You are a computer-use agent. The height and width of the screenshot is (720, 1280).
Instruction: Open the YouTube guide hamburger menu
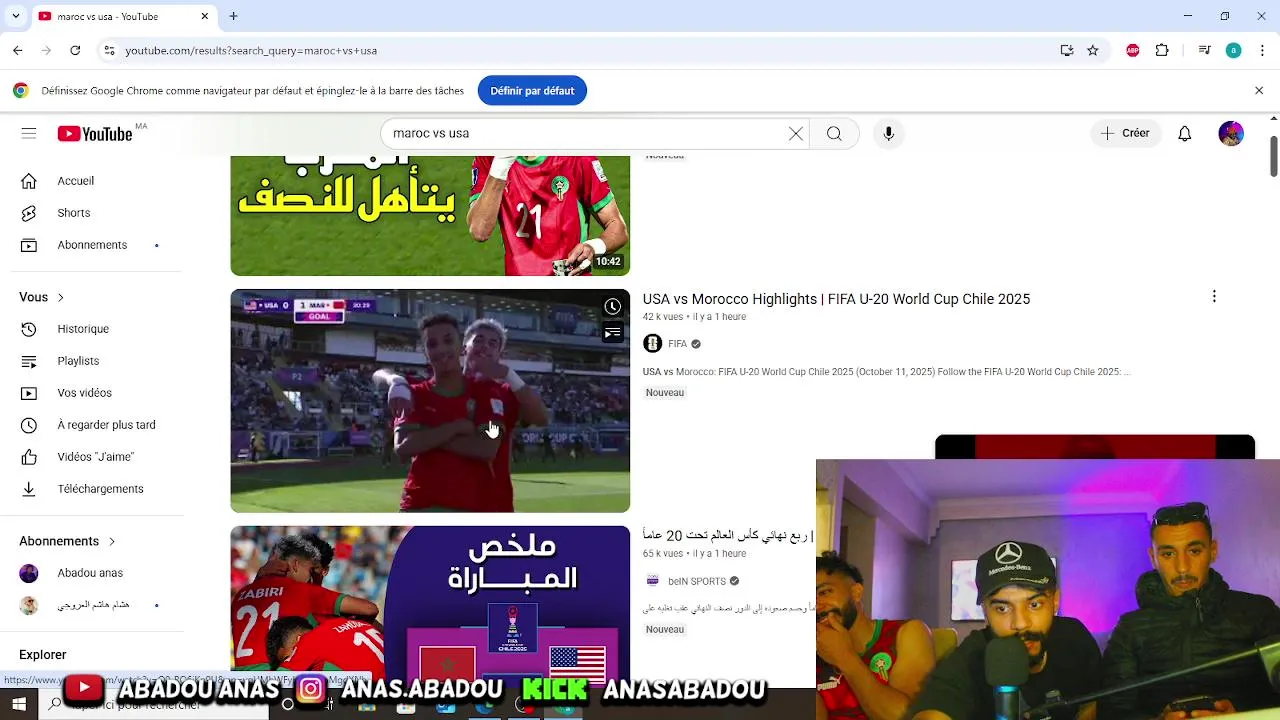[29, 133]
